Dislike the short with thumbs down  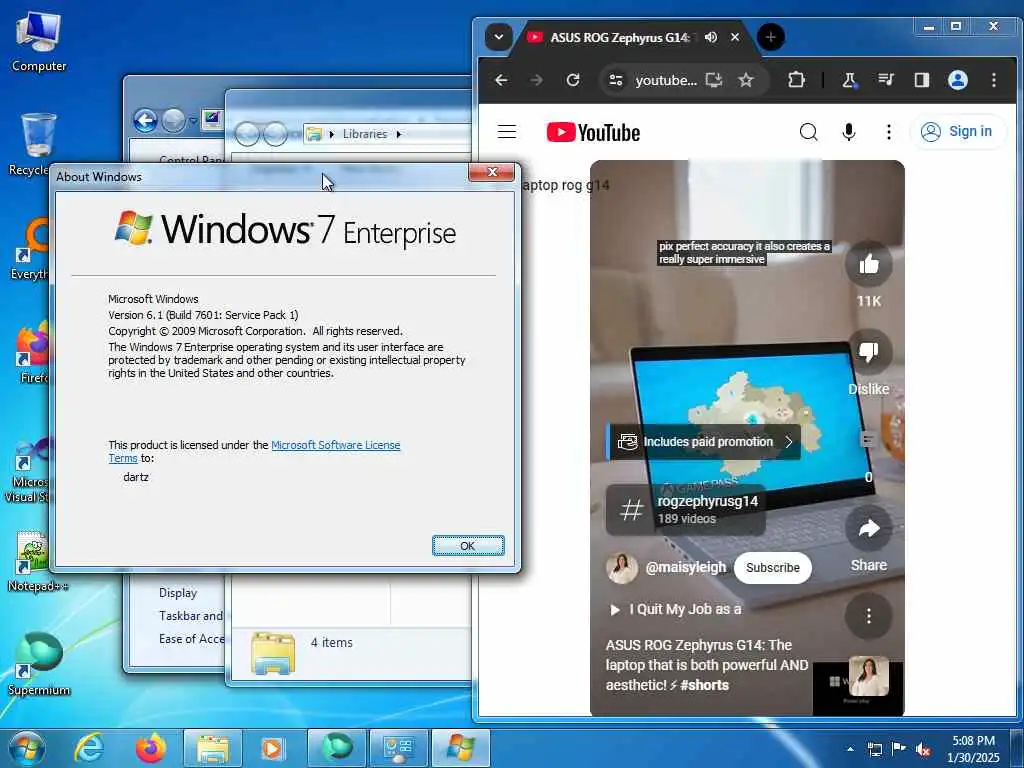(869, 353)
